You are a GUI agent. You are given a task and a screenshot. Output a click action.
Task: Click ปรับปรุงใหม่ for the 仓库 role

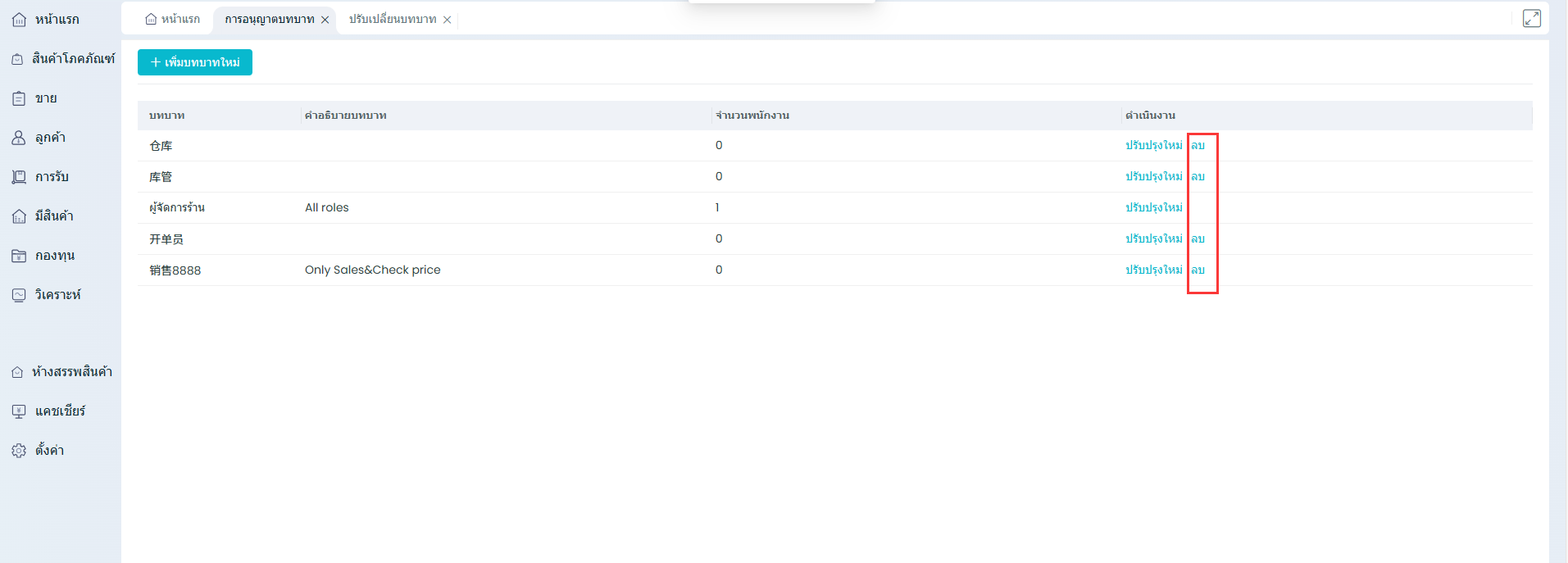tap(1153, 146)
